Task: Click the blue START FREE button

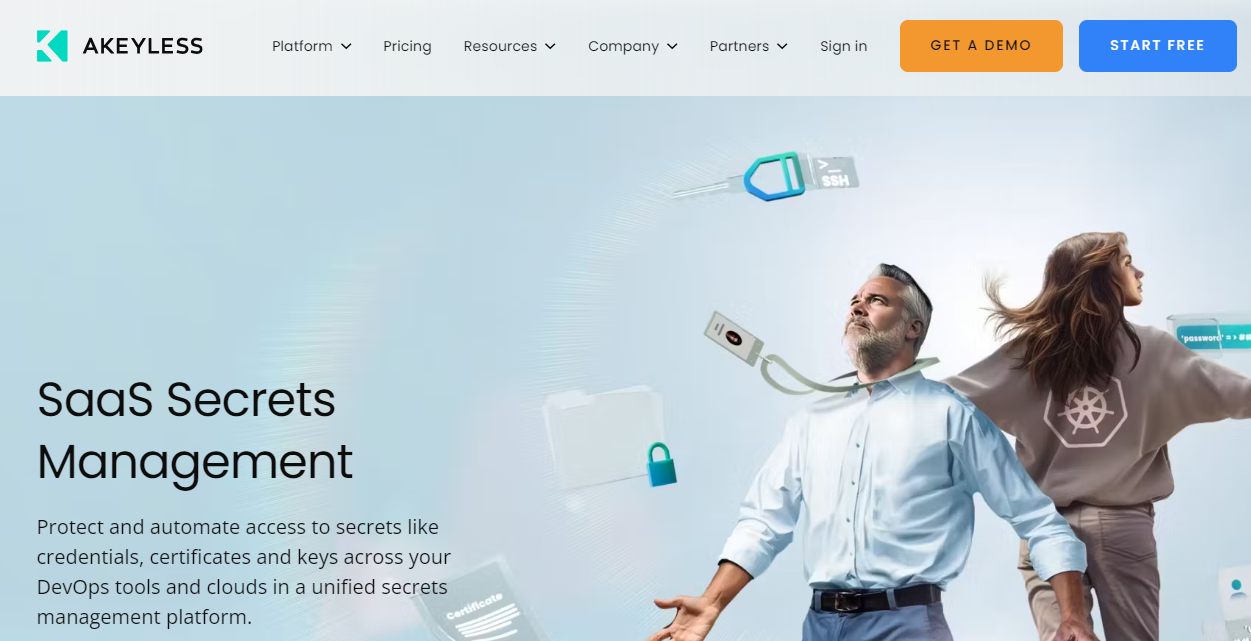Action: tap(1158, 46)
